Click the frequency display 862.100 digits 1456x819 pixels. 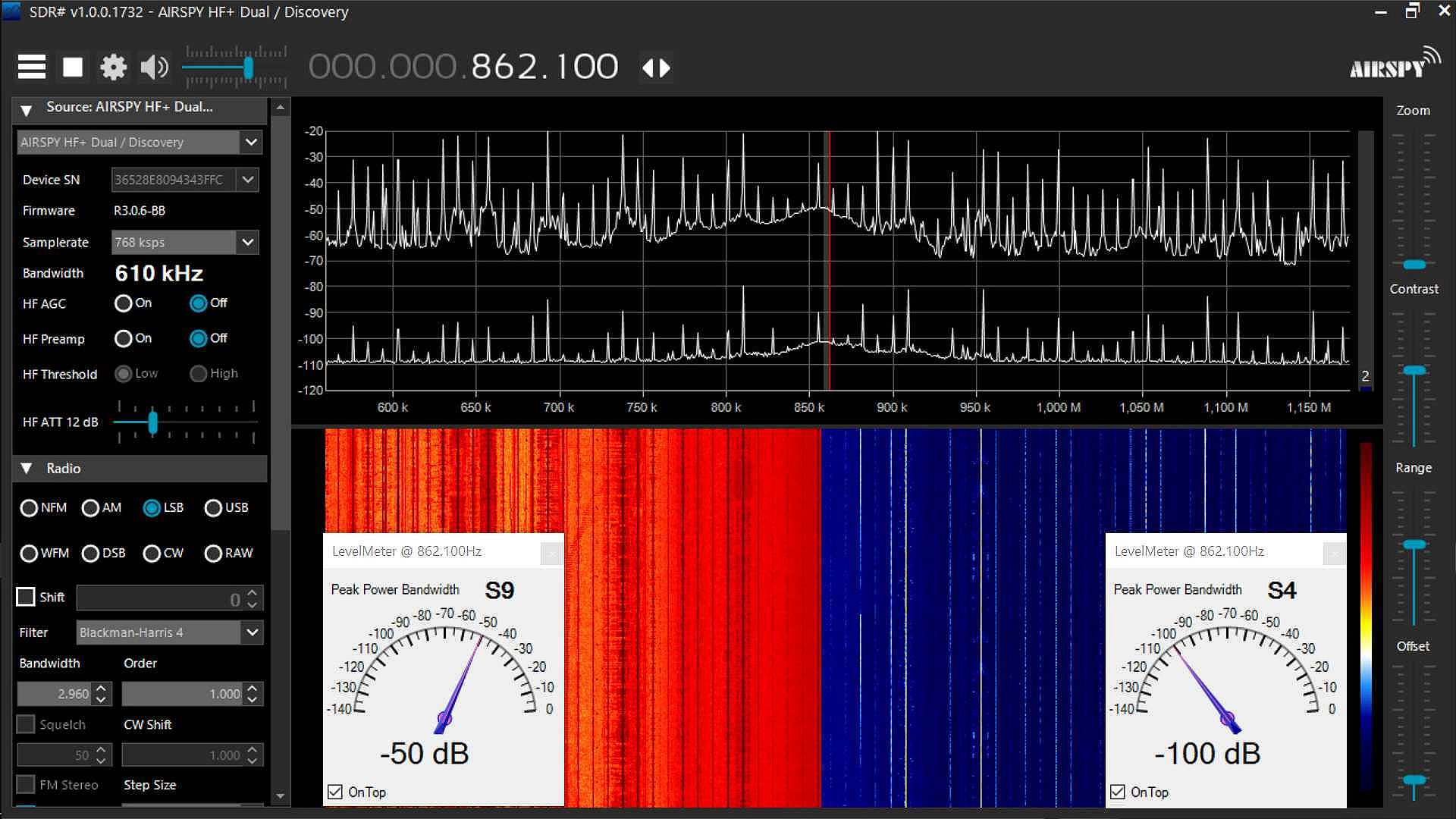coord(544,67)
